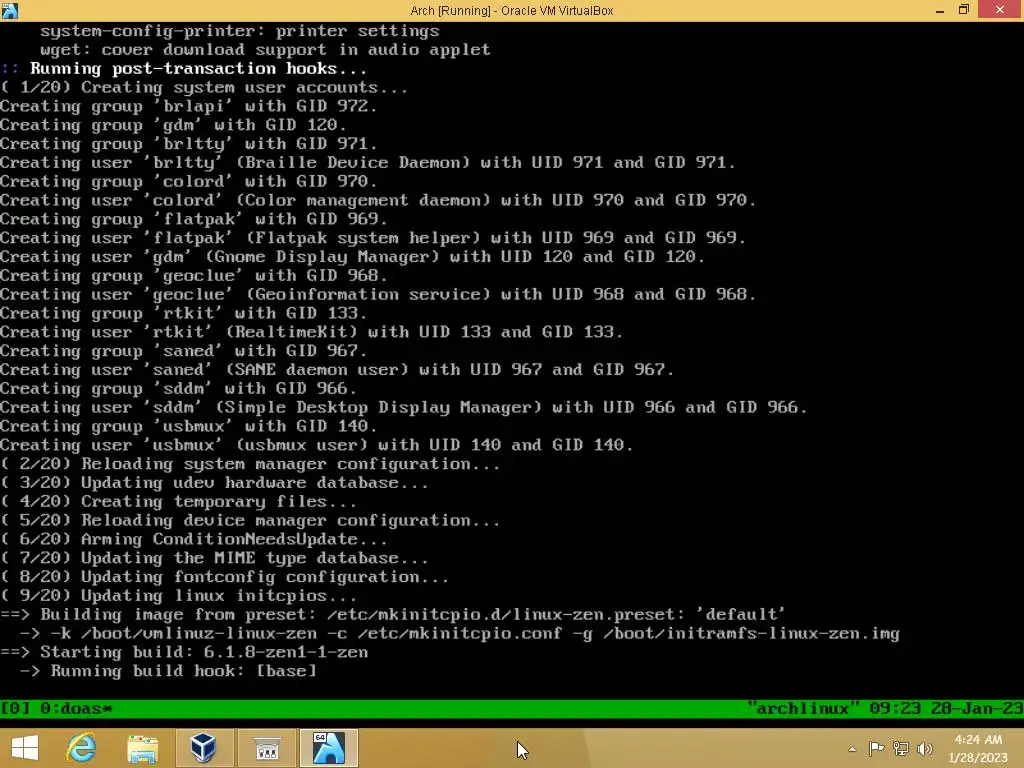The width and height of the screenshot is (1024, 768).
Task: Close the Arch VirtualBox window
Action: 1000,10
